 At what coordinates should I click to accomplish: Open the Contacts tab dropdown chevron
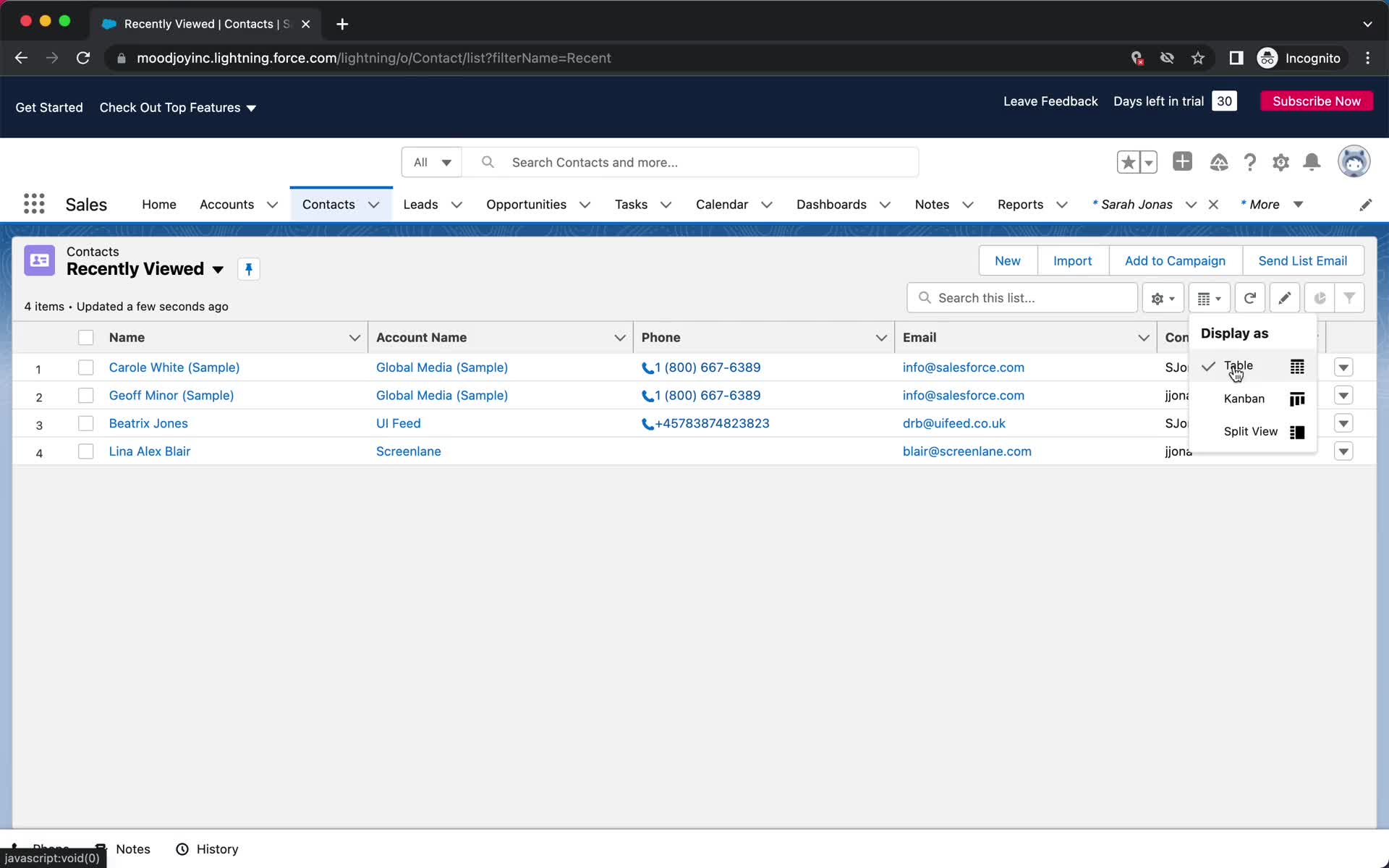(374, 205)
